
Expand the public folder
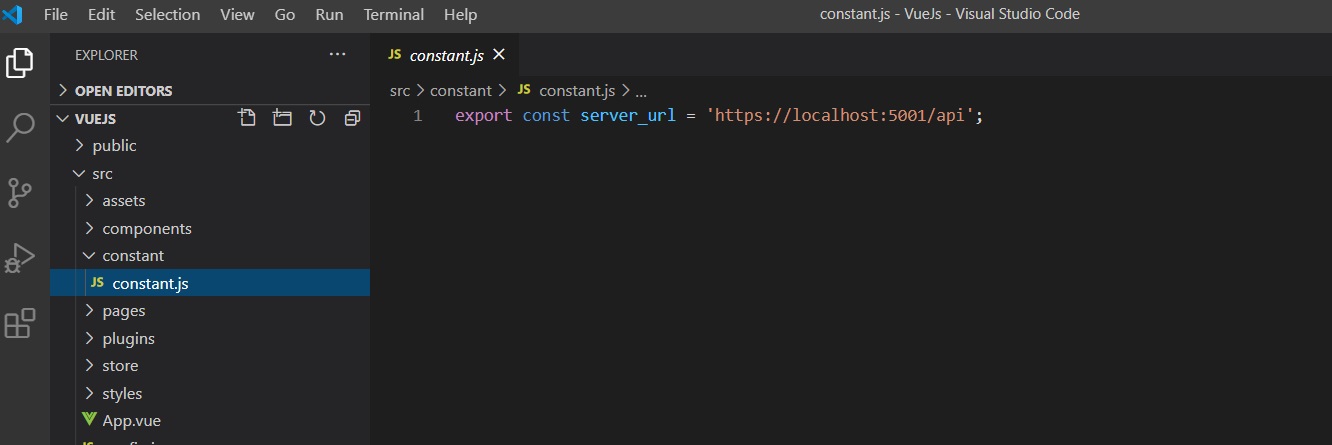(114, 146)
